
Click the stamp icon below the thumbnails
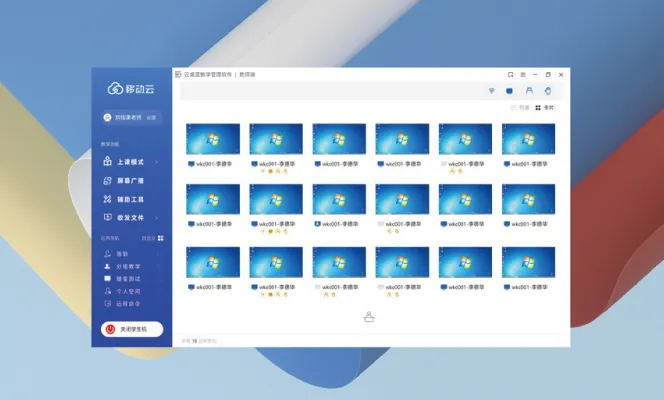coord(368,318)
